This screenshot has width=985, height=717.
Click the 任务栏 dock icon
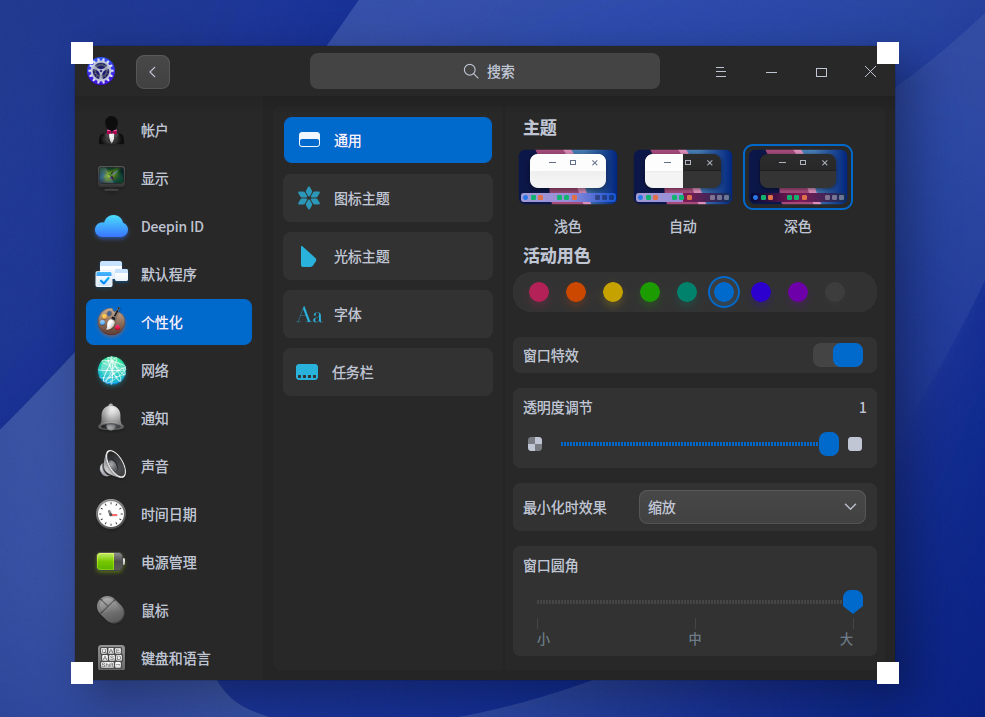307,372
